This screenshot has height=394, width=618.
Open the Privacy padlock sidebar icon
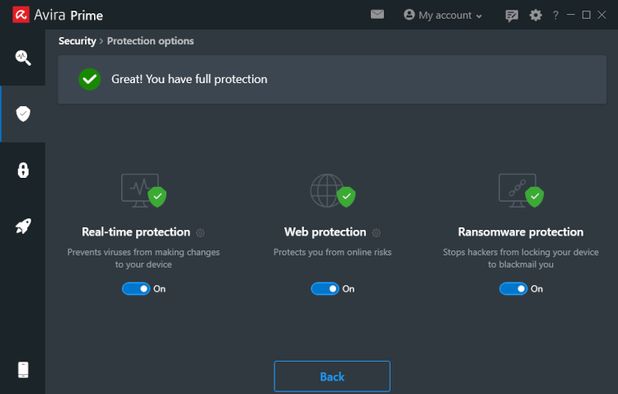(23, 170)
